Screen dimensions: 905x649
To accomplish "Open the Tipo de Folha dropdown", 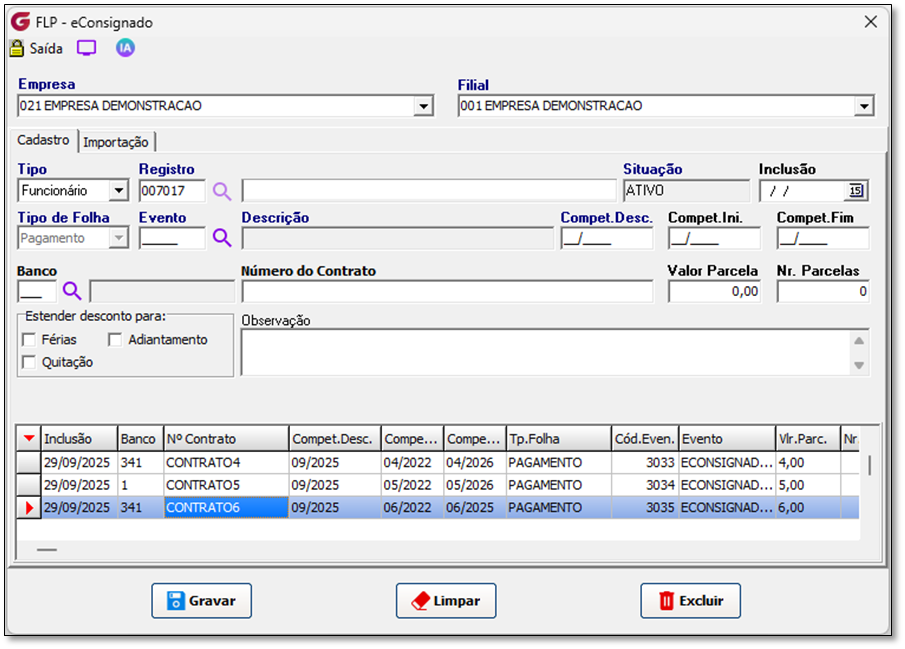I will pyautogui.click(x=119, y=238).
